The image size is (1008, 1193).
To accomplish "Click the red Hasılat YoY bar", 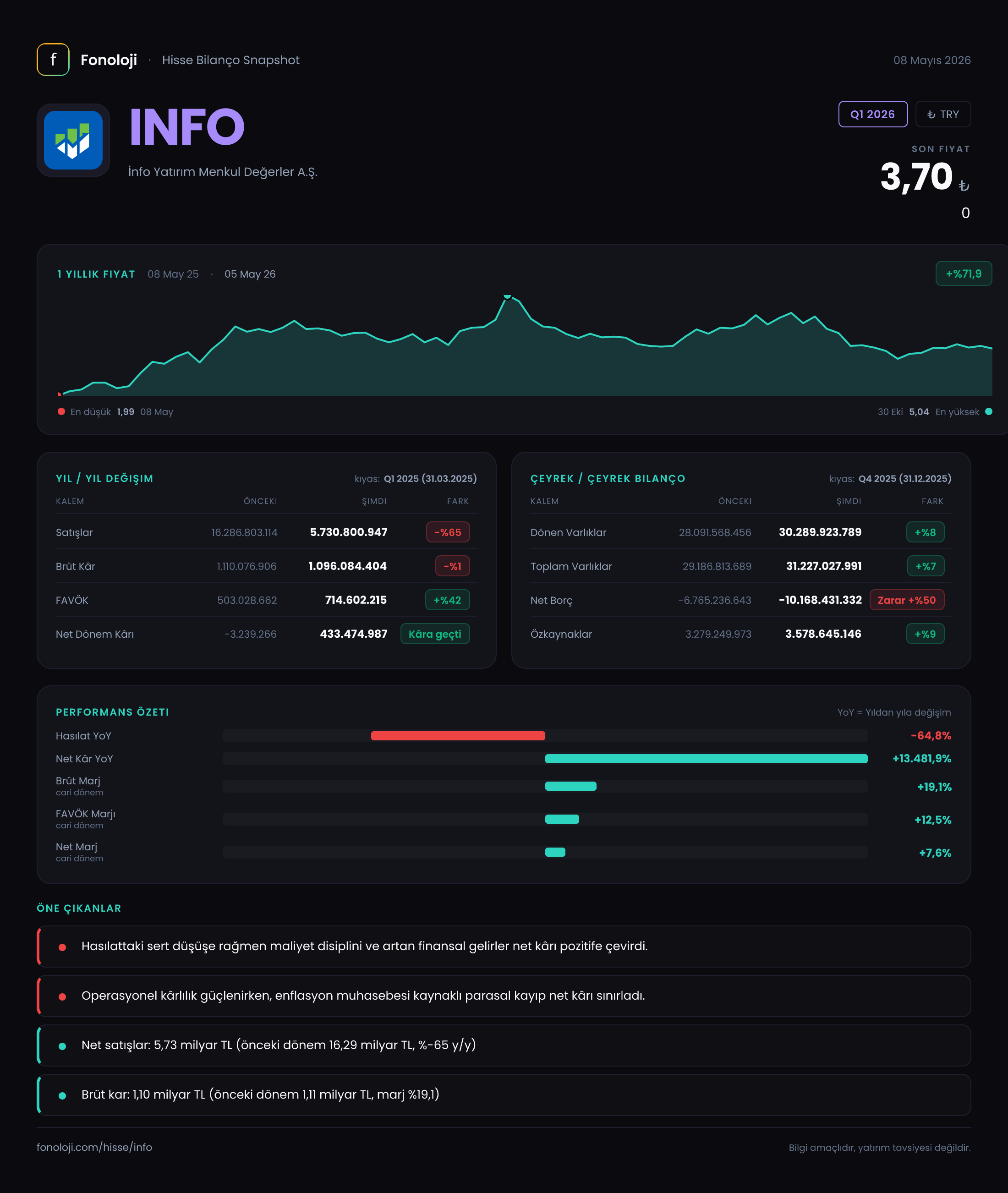I will (x=458, y=736).
